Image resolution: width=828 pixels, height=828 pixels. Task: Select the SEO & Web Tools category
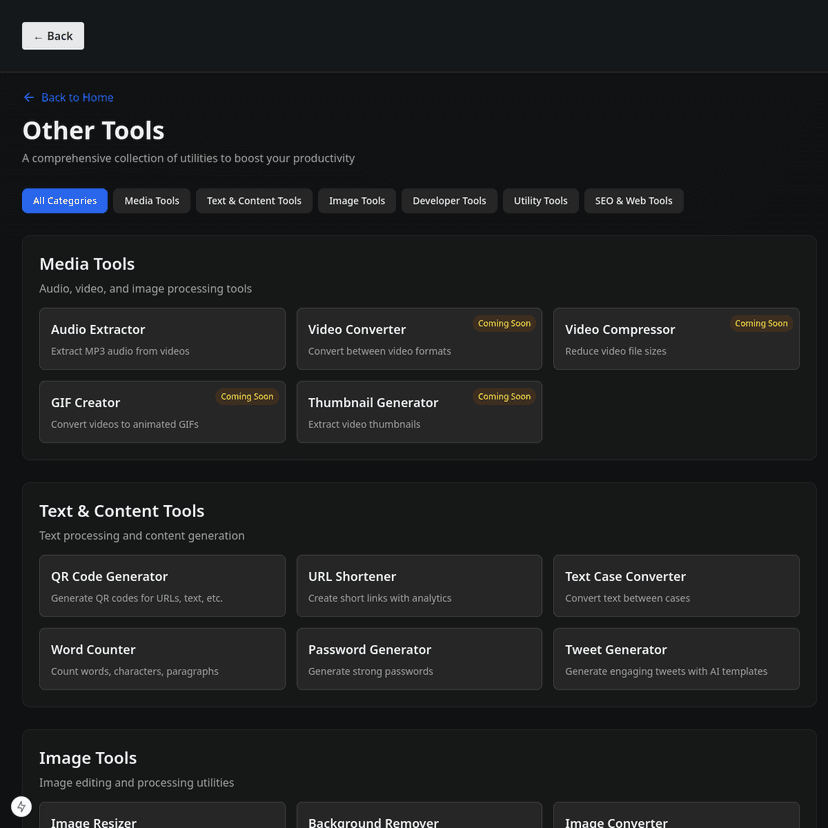pos(633,200)
